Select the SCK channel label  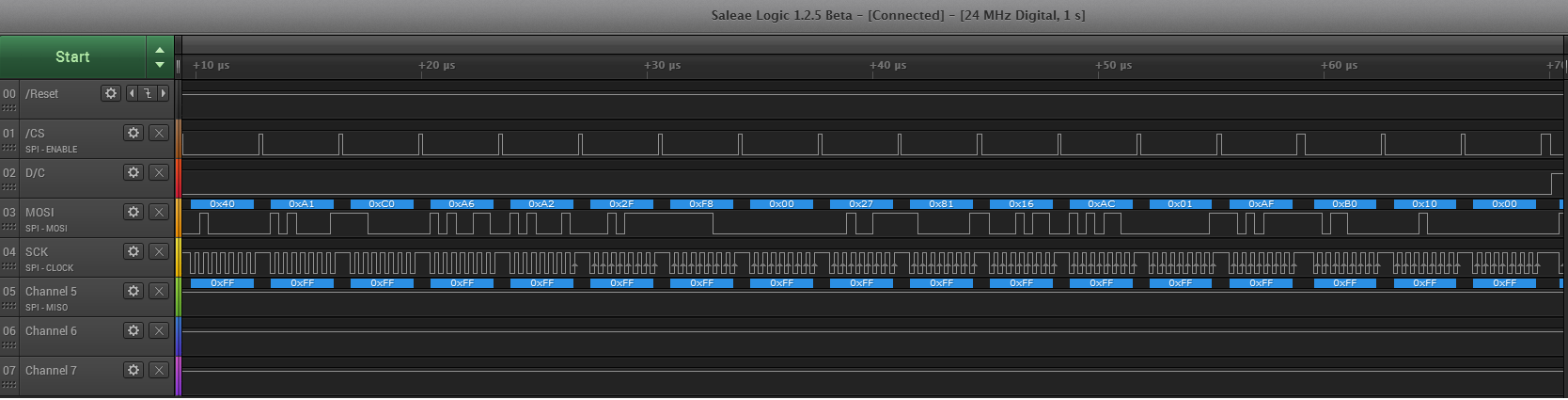click(37, 252)
